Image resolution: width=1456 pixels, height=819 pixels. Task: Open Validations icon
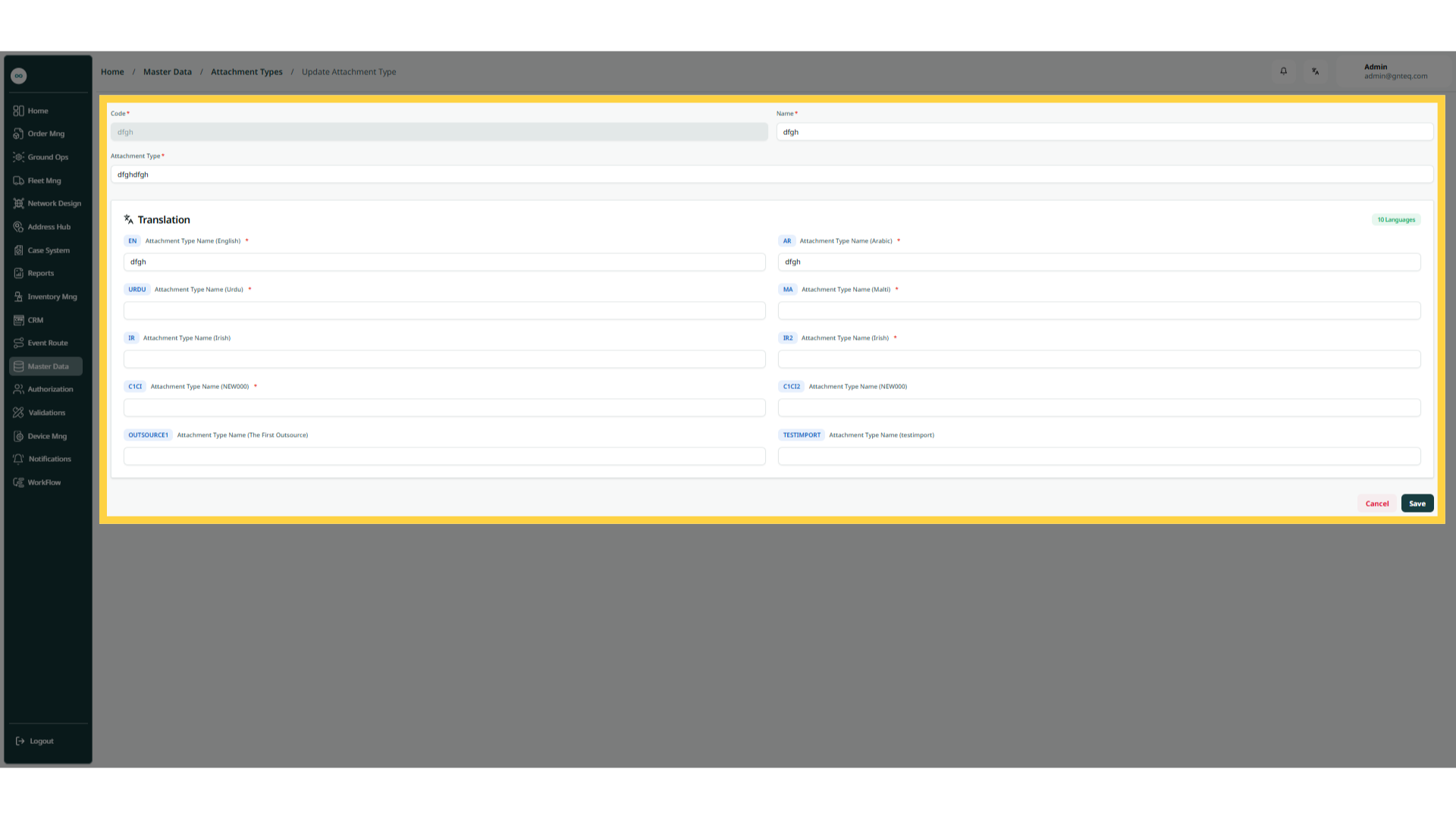click(x=18, y=413)
